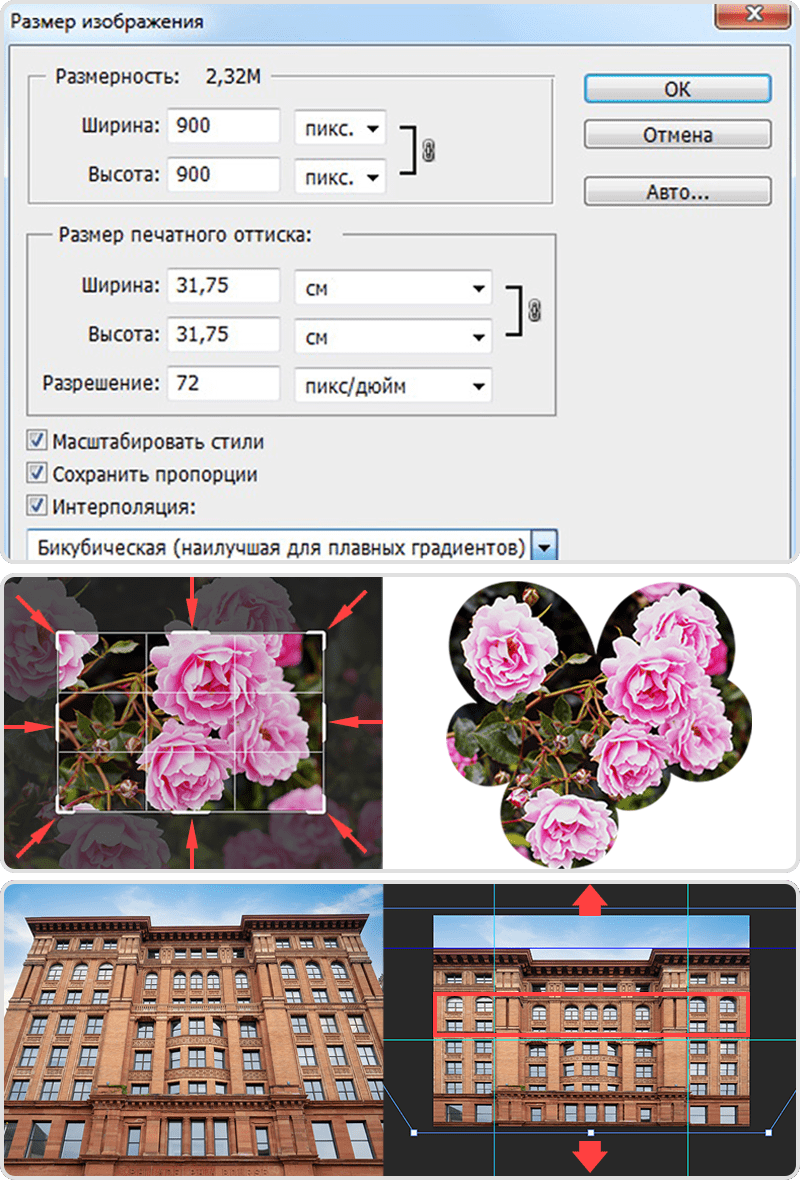Open the pixel width unit dropdown
800x1180 pixels.
(x=340, y=128)
